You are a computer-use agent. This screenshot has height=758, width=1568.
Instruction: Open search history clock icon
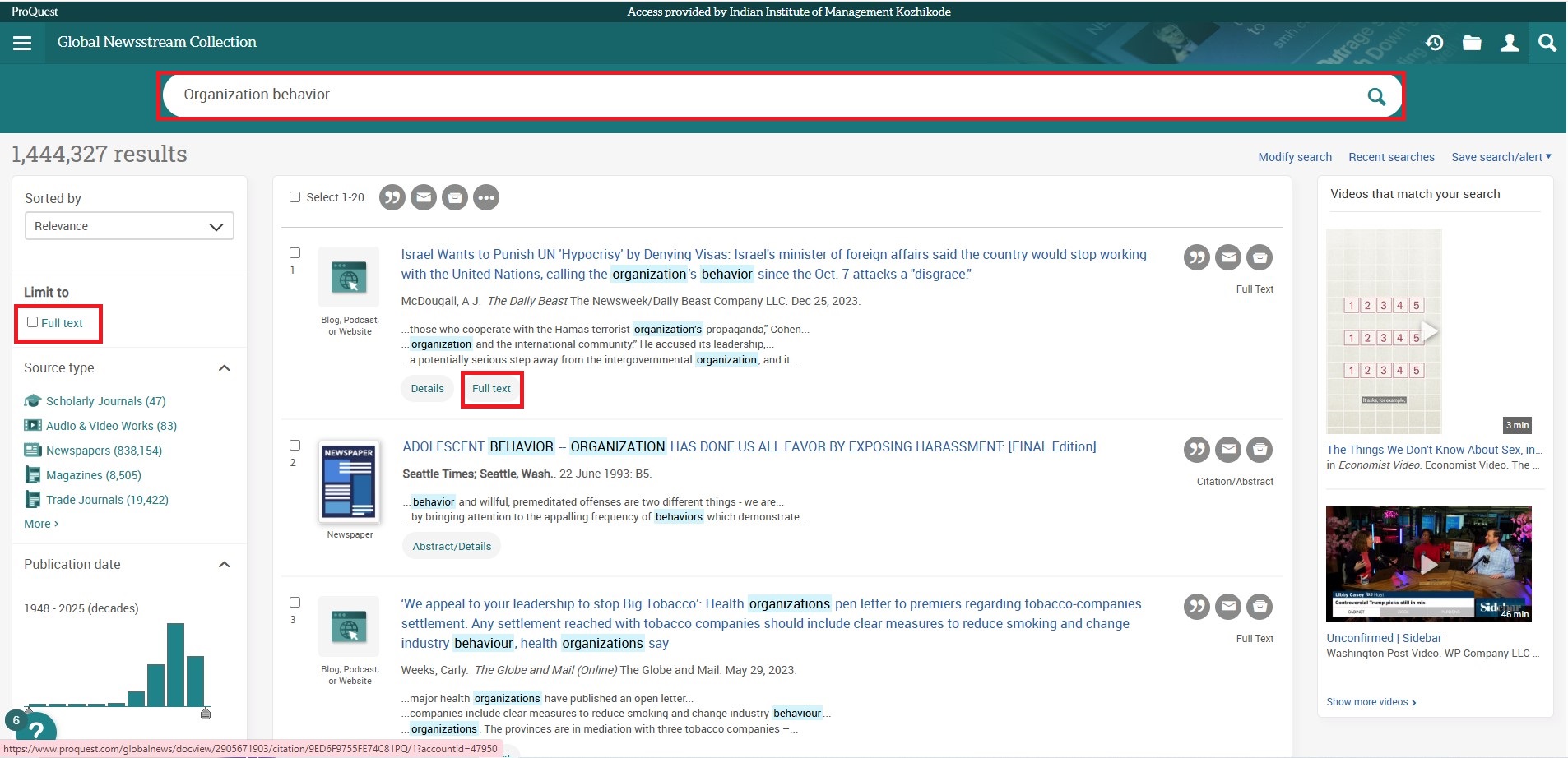click(1435, 43)
